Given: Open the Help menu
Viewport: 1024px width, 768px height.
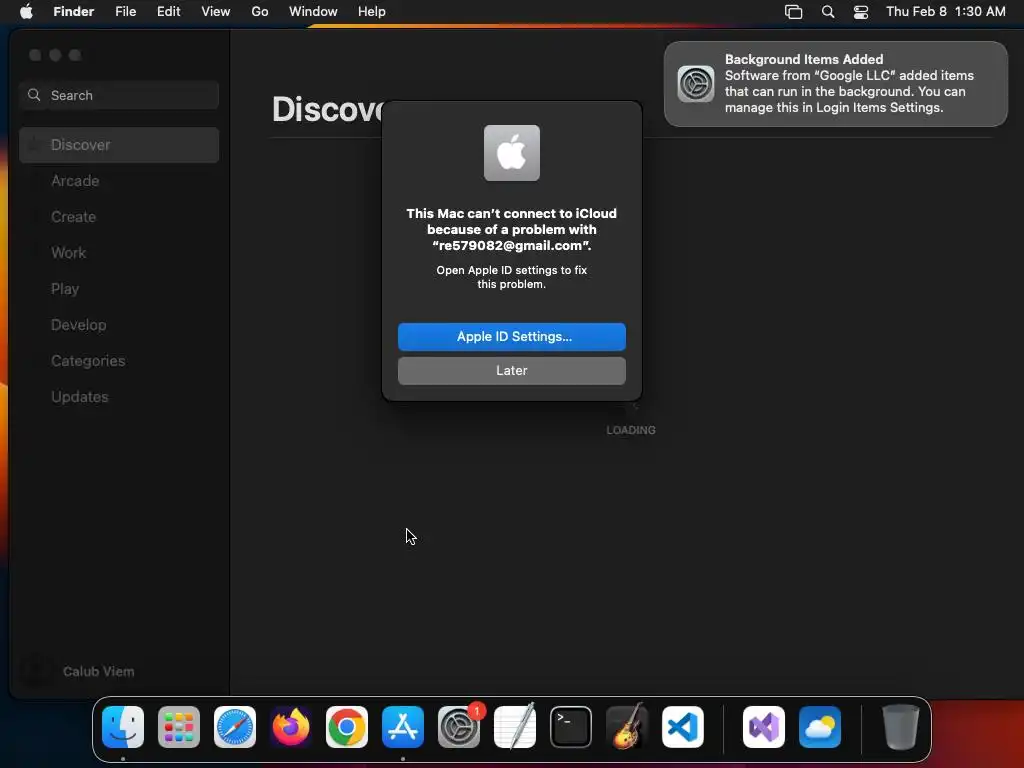Looking at the screenshot, I should click(x=372, y=12).
